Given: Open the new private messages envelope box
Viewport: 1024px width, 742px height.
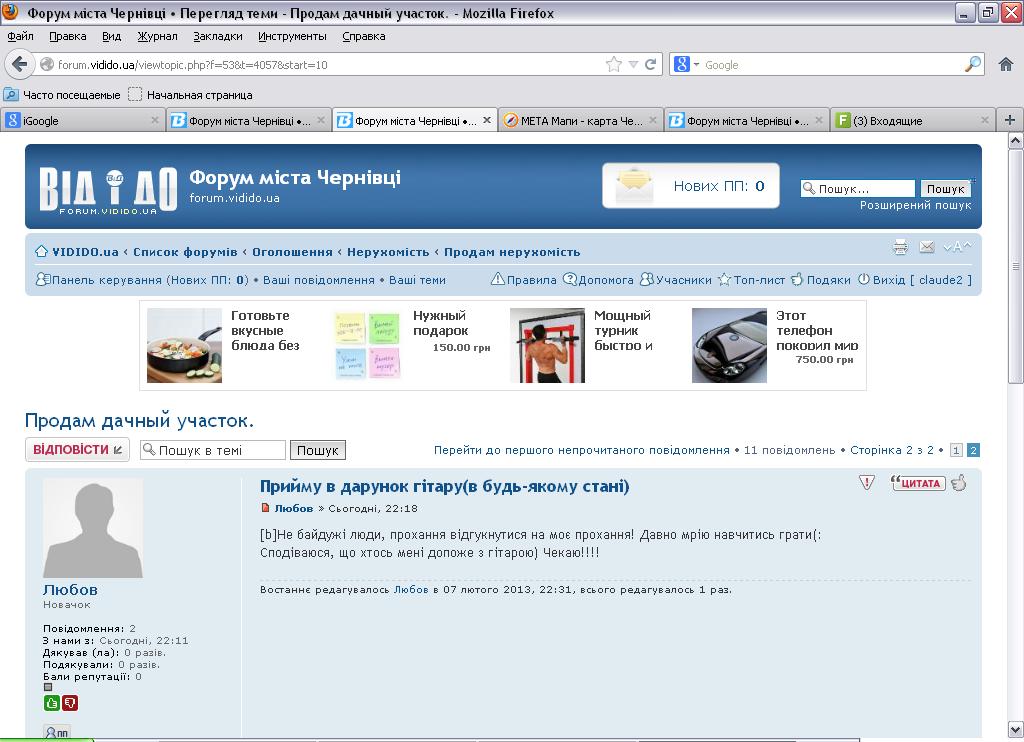Looking at the screenshot, I should (x=690, y=185).
